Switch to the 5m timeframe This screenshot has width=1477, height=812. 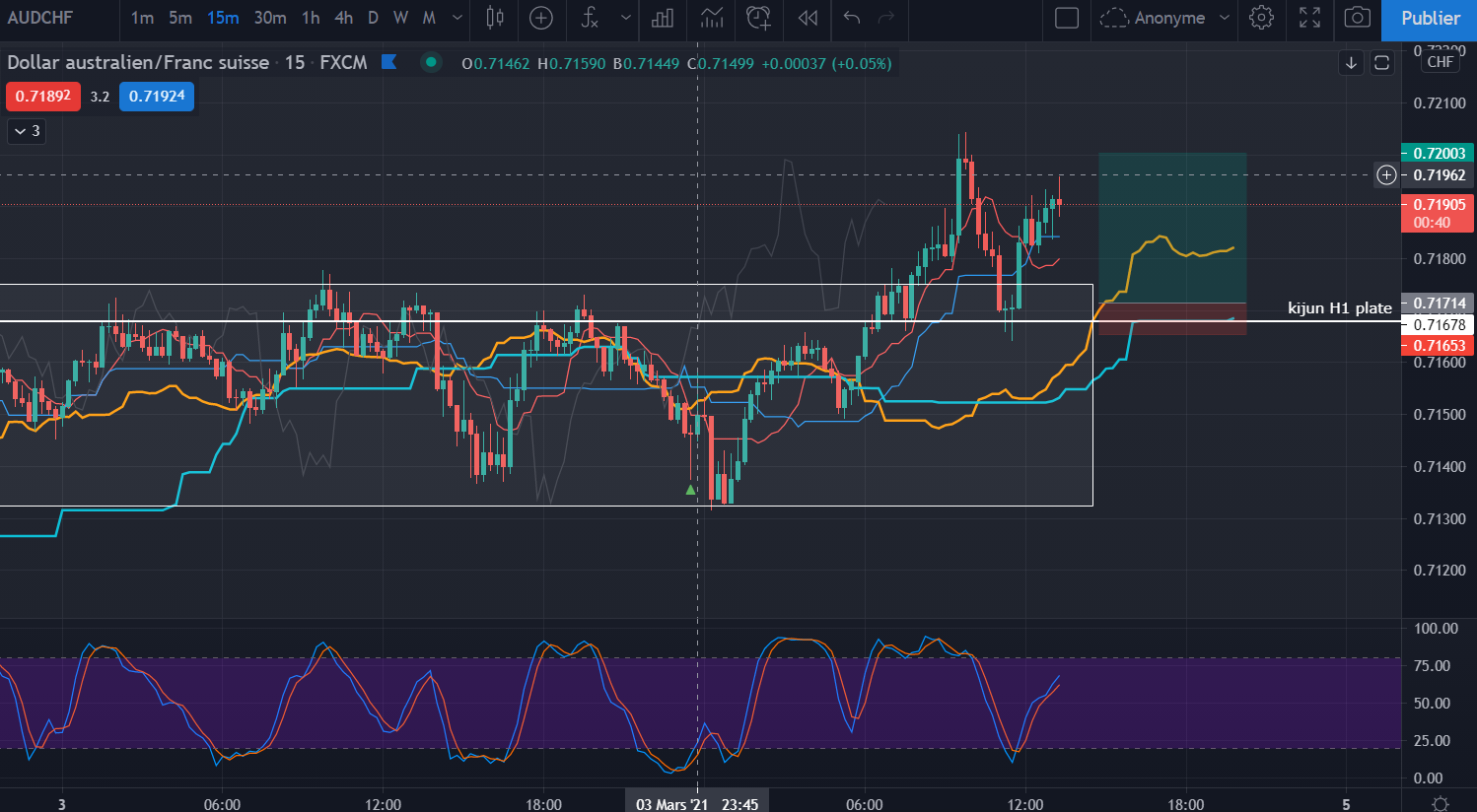click(x=180, y=18)
